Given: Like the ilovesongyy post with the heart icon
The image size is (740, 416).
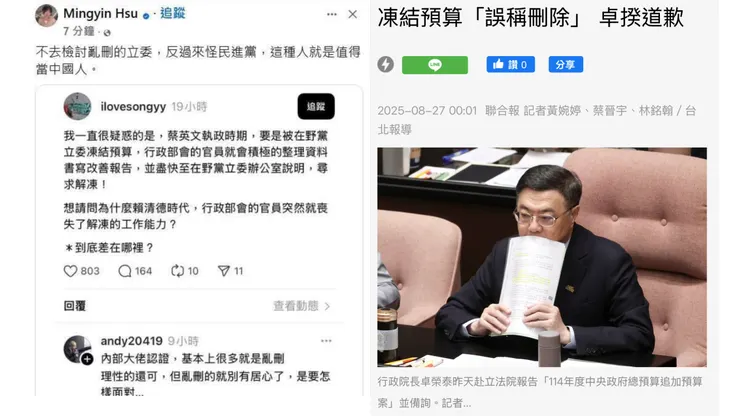Looking at the screenshot, I should pos(70,271).
